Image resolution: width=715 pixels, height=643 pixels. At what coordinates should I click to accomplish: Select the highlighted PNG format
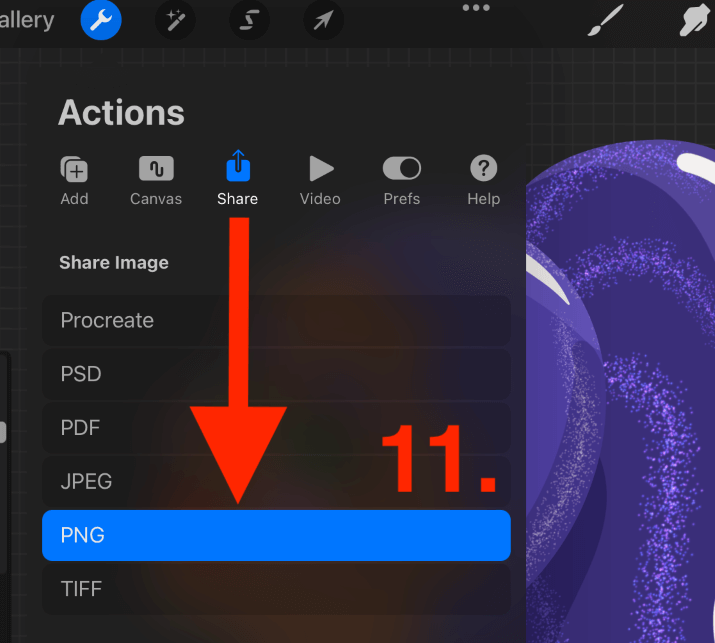point(276,535)
